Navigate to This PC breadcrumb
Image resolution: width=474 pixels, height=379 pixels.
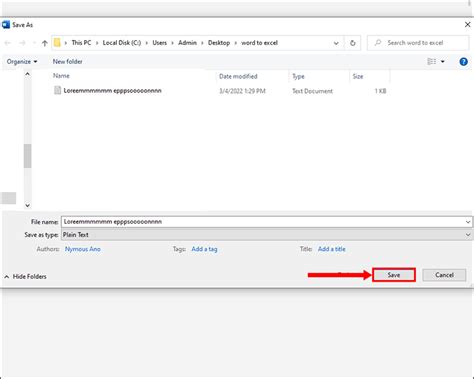click(x=81, y=43)
